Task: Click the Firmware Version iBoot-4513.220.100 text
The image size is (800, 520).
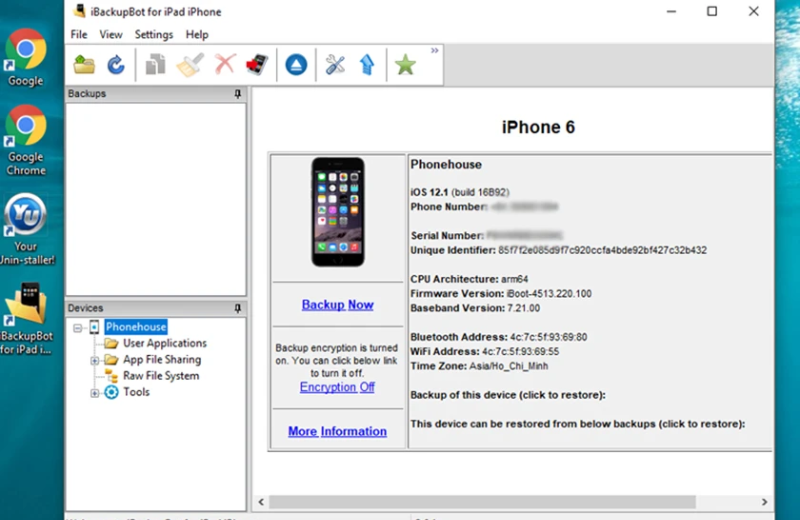Action: pyautogui.click(x=501, y=293)
